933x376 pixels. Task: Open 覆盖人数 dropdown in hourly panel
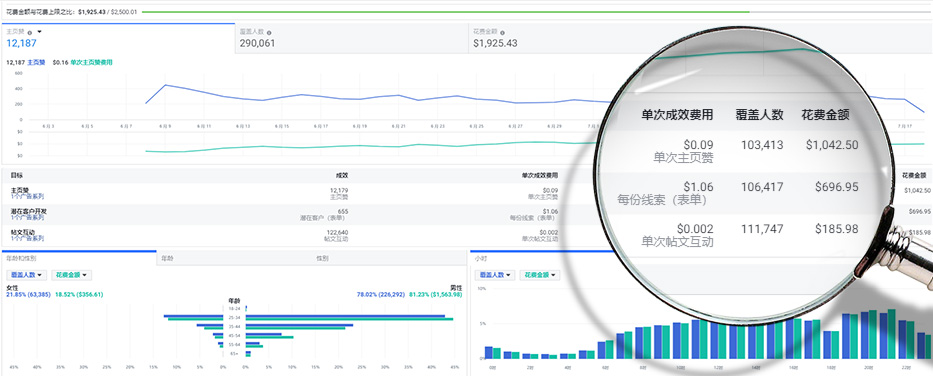pos(494,275)
